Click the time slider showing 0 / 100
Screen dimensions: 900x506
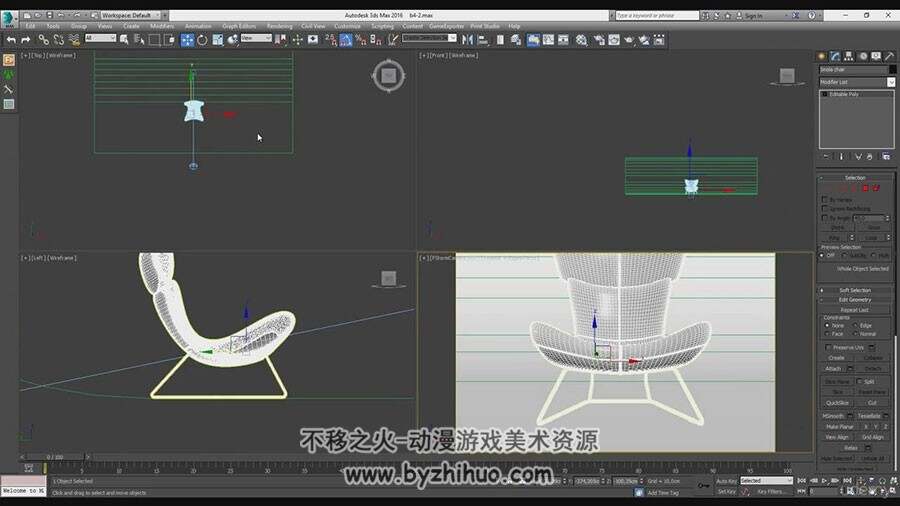(55, 457)
